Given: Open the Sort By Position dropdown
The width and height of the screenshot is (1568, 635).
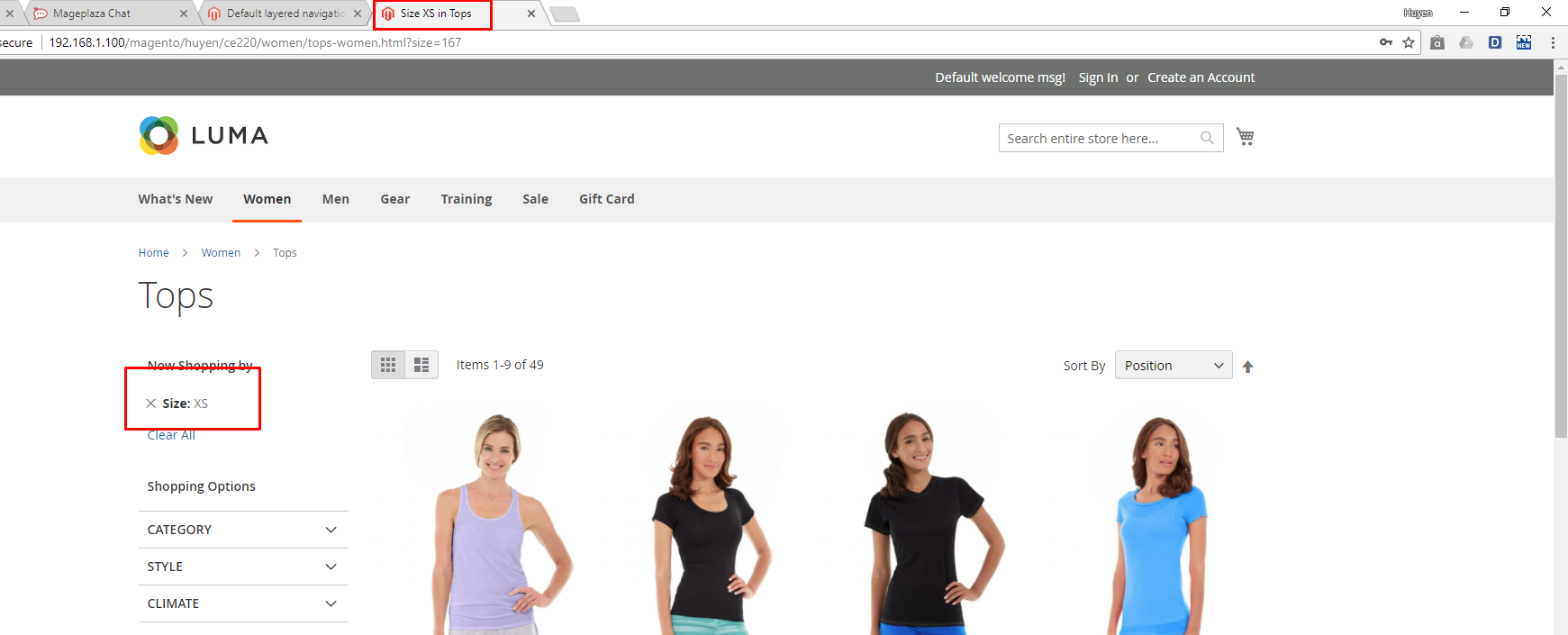Looking at the screenshot, I should [x=1173, y=366].
